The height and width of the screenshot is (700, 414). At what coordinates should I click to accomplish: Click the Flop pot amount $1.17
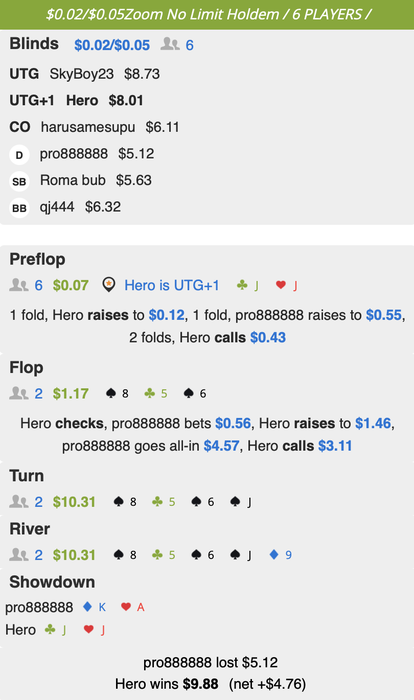click(x=71, y=393)
